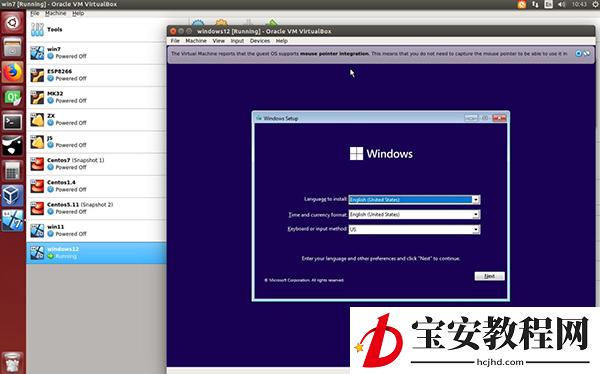The height and width of the screenshot is (374, 600).
Task: Click the VirtualBox cube dock icon
Action: (x=13, y=196)
